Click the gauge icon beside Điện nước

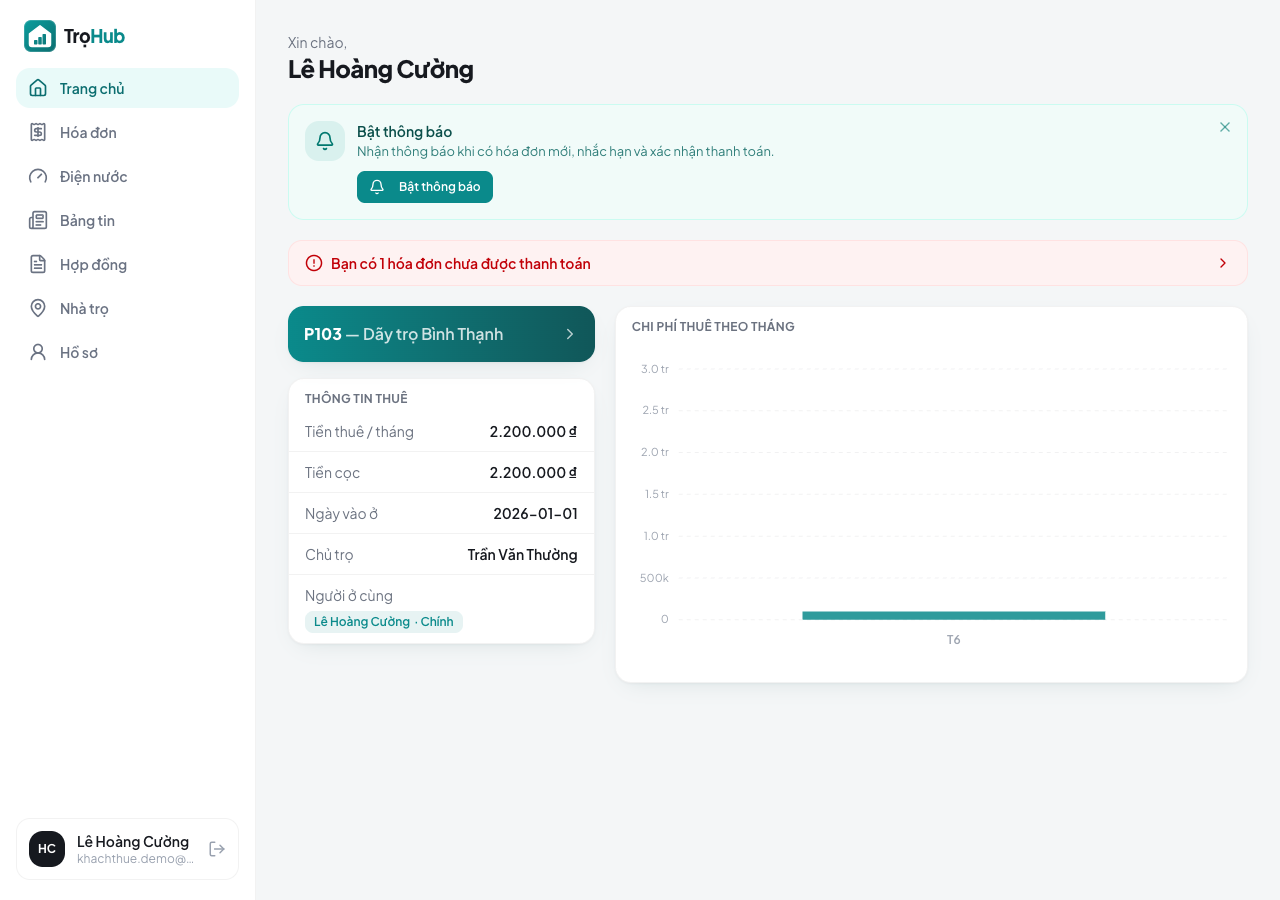(38, 176)
